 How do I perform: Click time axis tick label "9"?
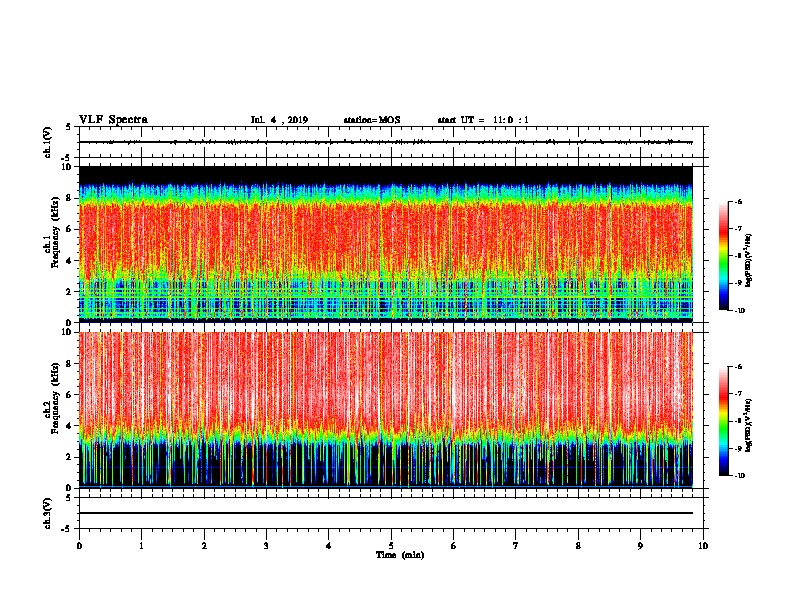pos(640,546)
